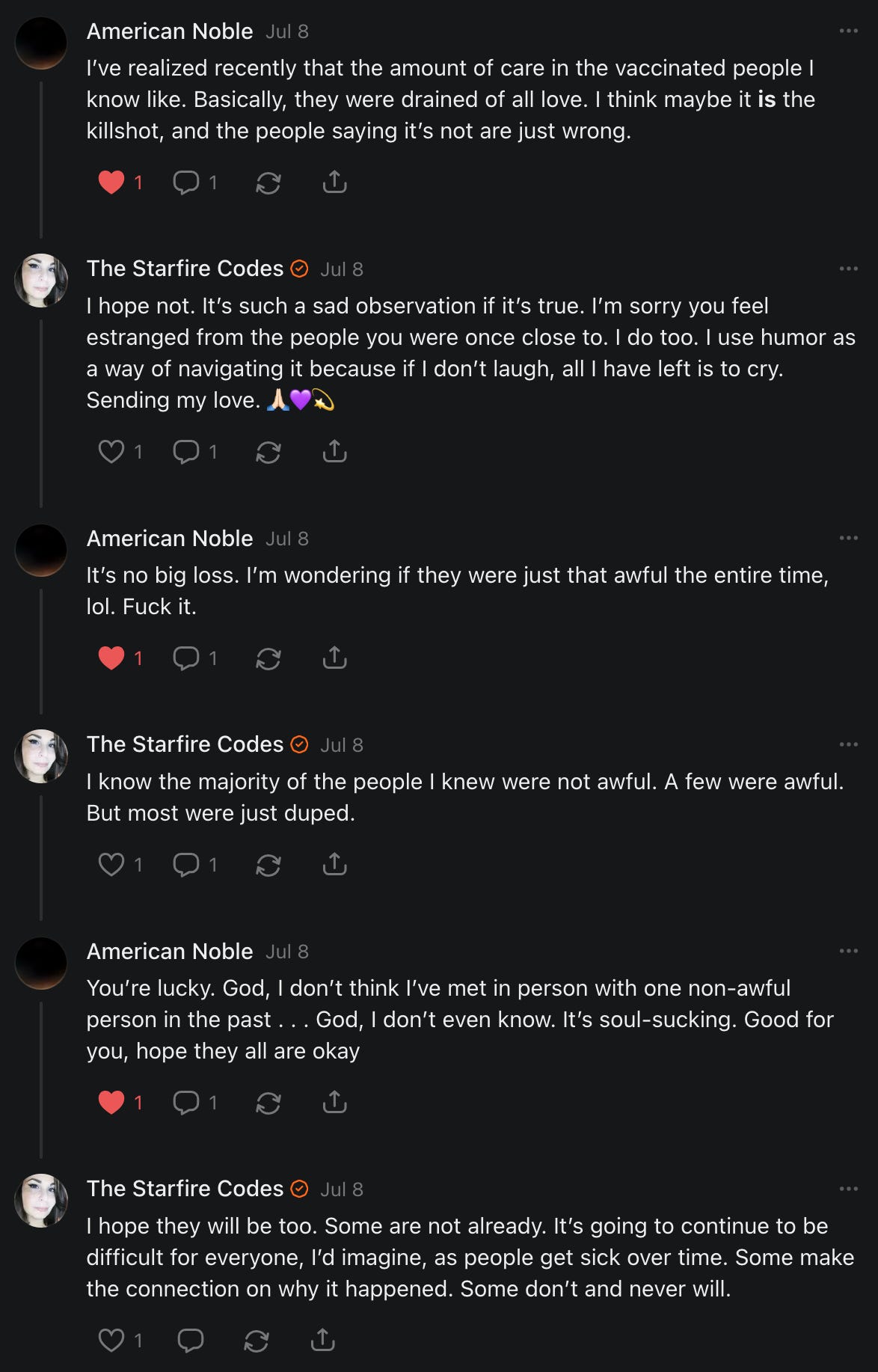The width and height of the screenshot is (878, 1372).
Task: Unlike American Noble's first comment
Action: click(111, 183)
